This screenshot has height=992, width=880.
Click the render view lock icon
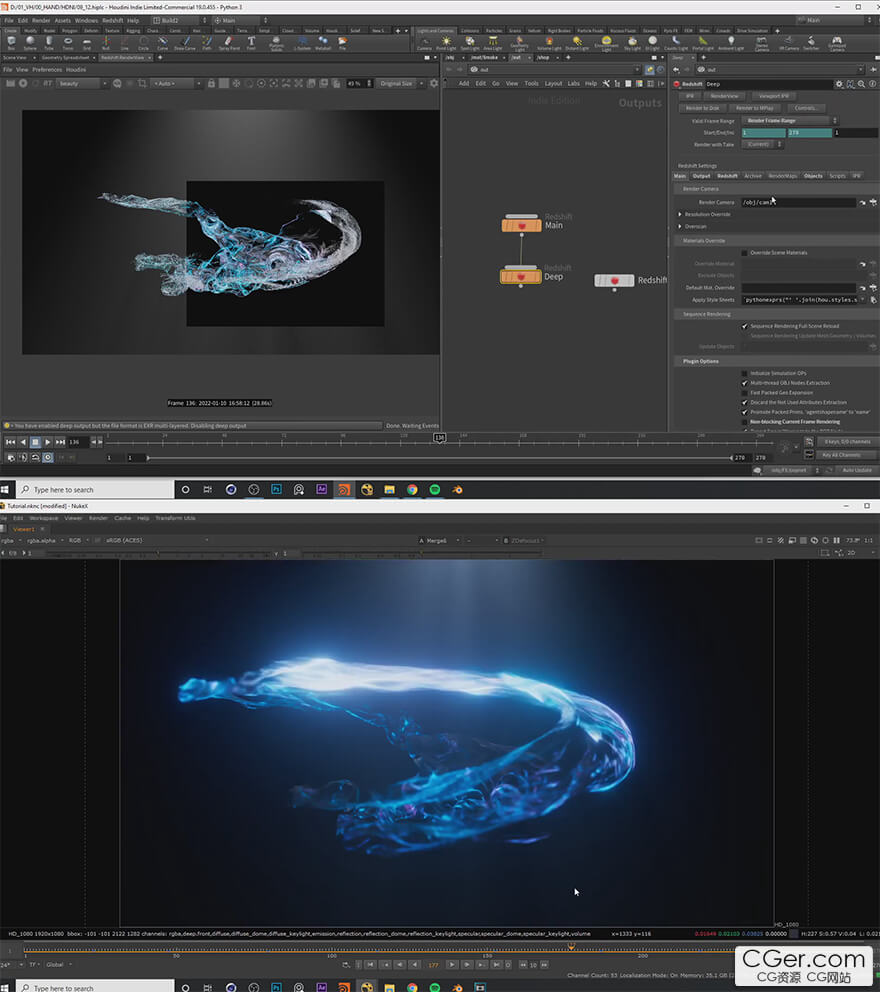211,84
